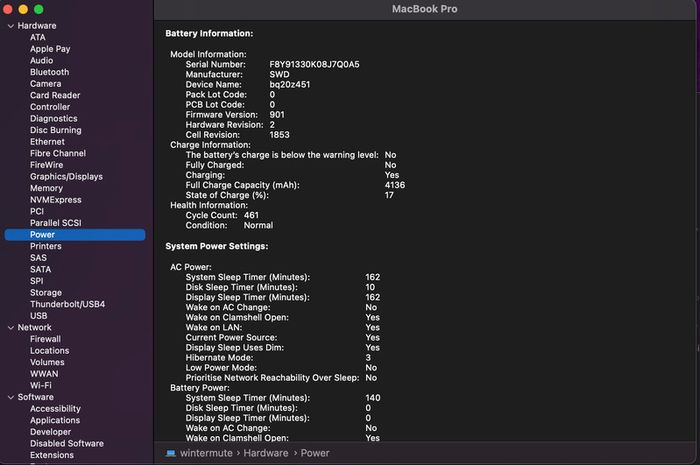Click Hardware in the path bar
Screen dimensions: 700x465
[266, 453]
